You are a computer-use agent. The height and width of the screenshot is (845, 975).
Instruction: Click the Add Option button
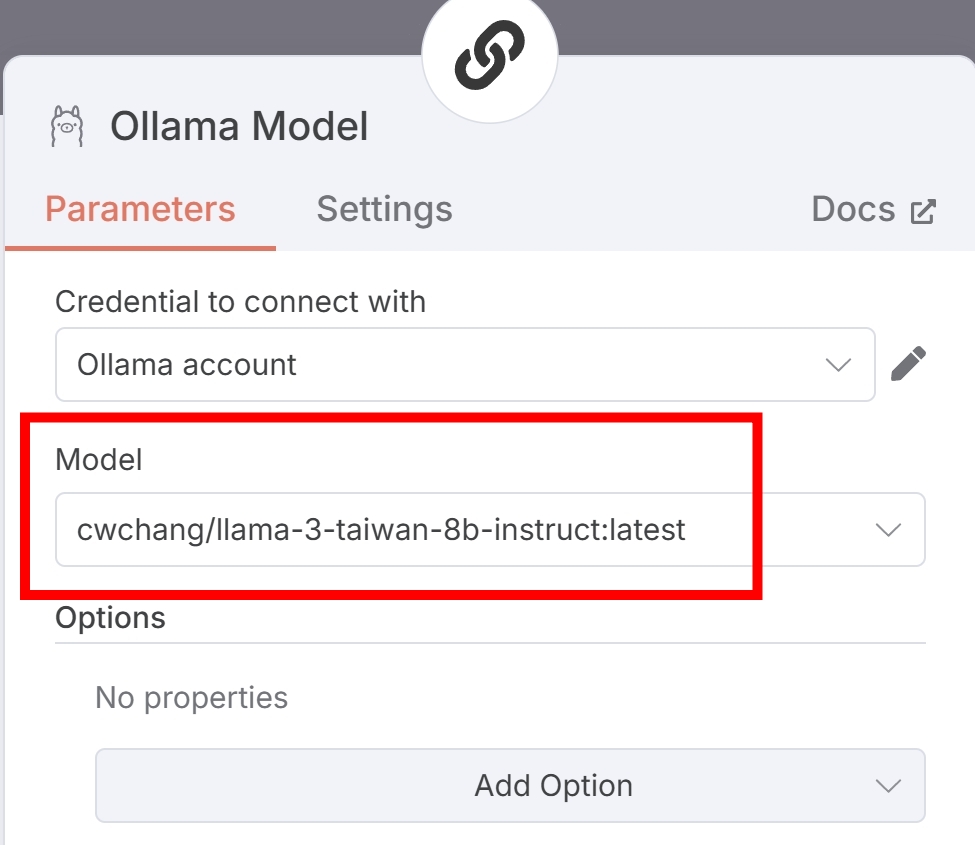pyautogui.click(x=510, y=785)
